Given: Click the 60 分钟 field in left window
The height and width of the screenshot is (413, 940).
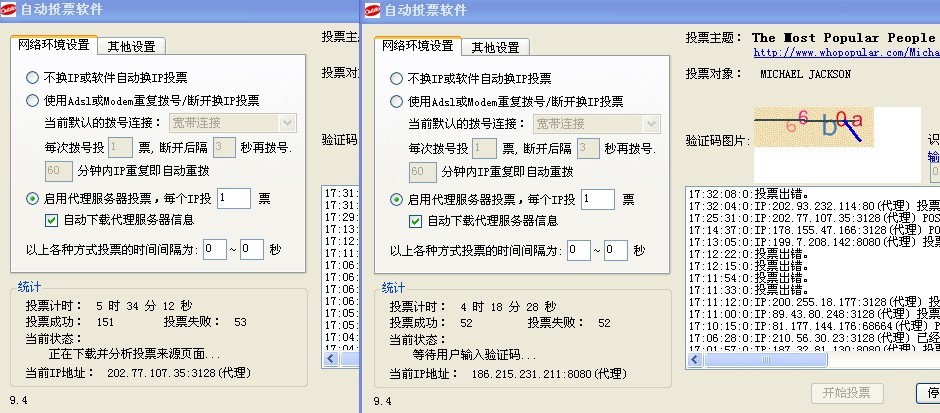Looking at the screenshot, I should 59,171.
